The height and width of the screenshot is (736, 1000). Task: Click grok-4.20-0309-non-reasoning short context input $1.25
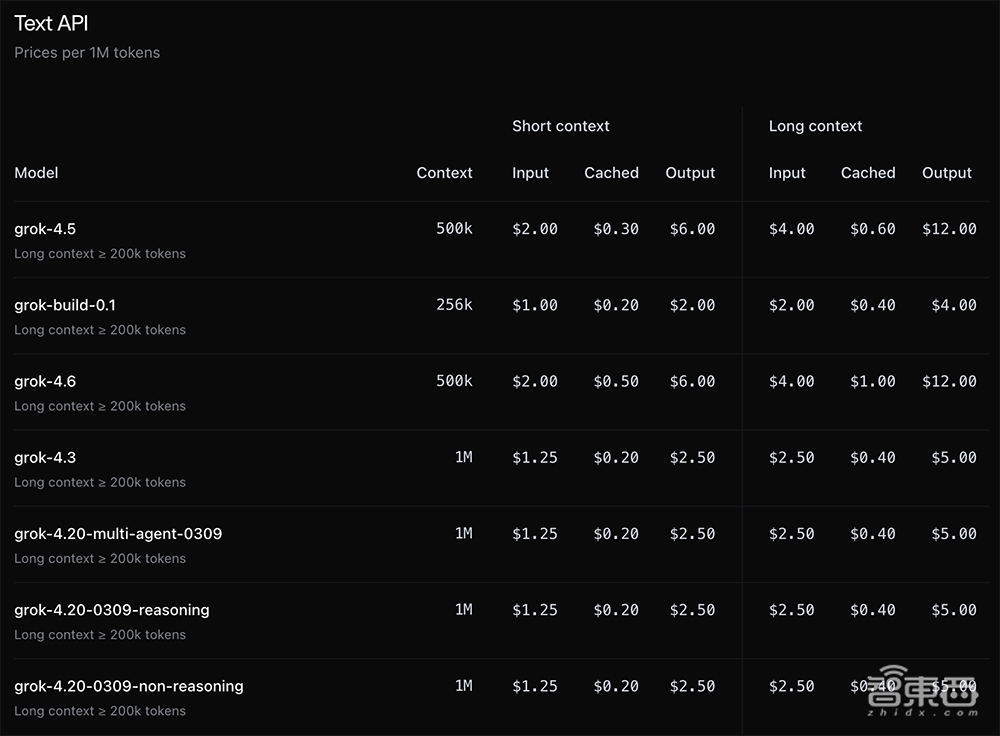pyautogui.click(x=535, y=686)
